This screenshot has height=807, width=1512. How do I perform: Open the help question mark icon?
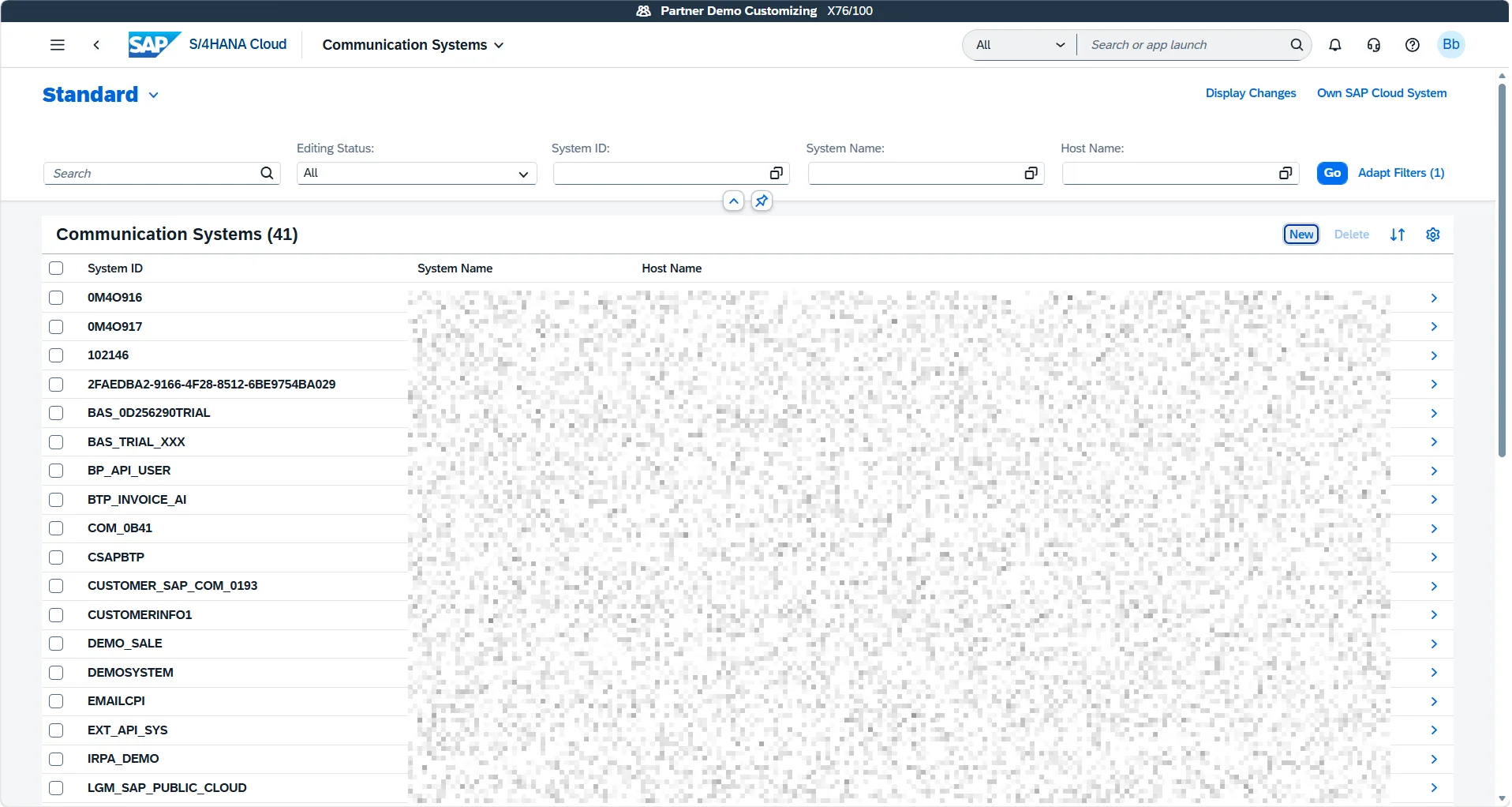pos(1413,45)
